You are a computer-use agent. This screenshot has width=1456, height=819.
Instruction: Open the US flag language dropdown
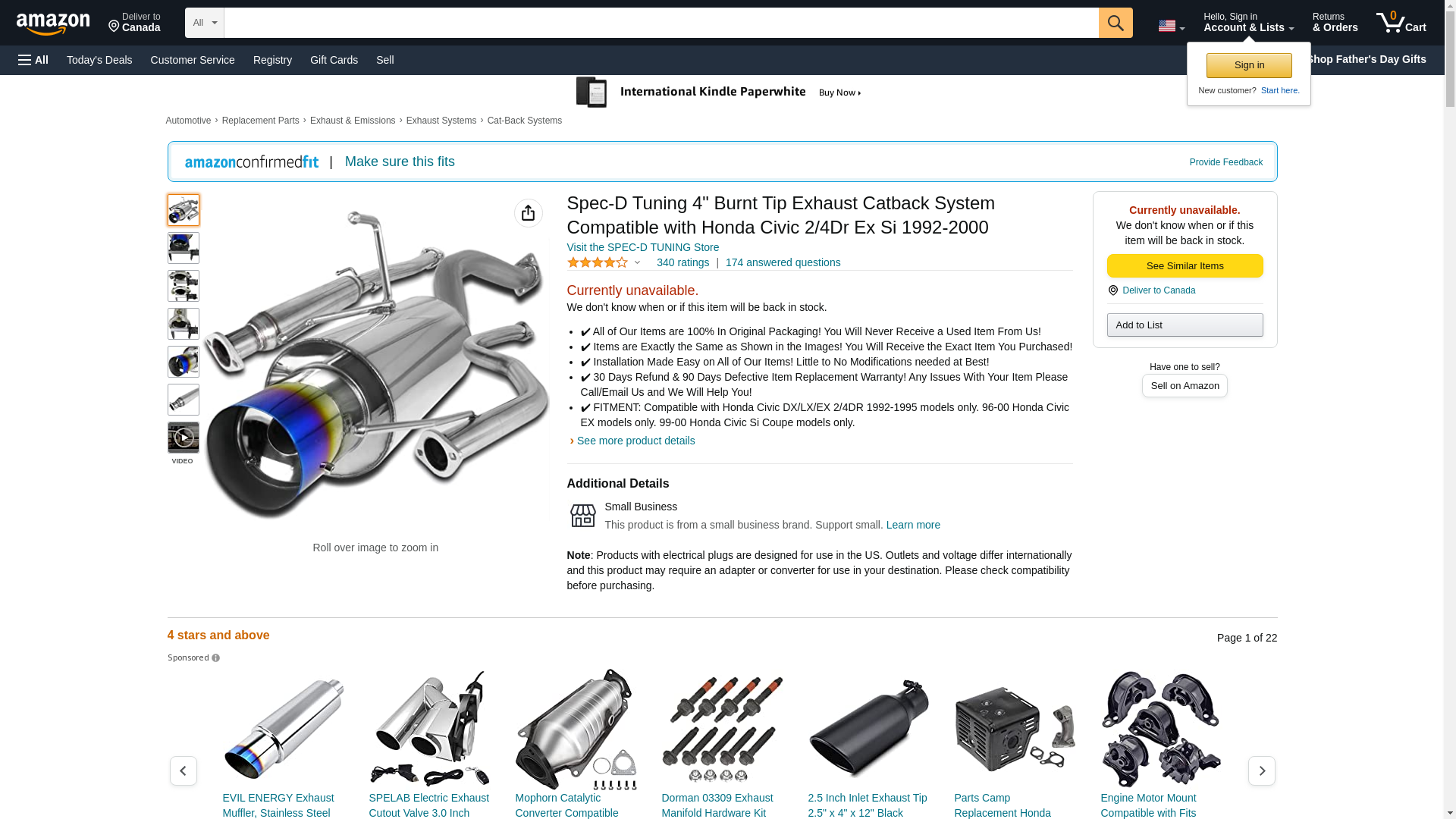coord(1171,26)
